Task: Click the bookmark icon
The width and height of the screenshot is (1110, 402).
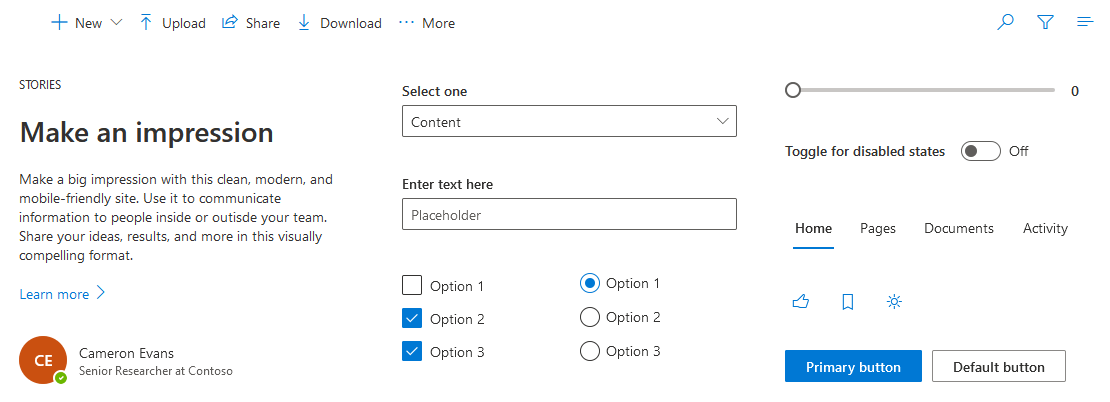Action: [848, 301]
